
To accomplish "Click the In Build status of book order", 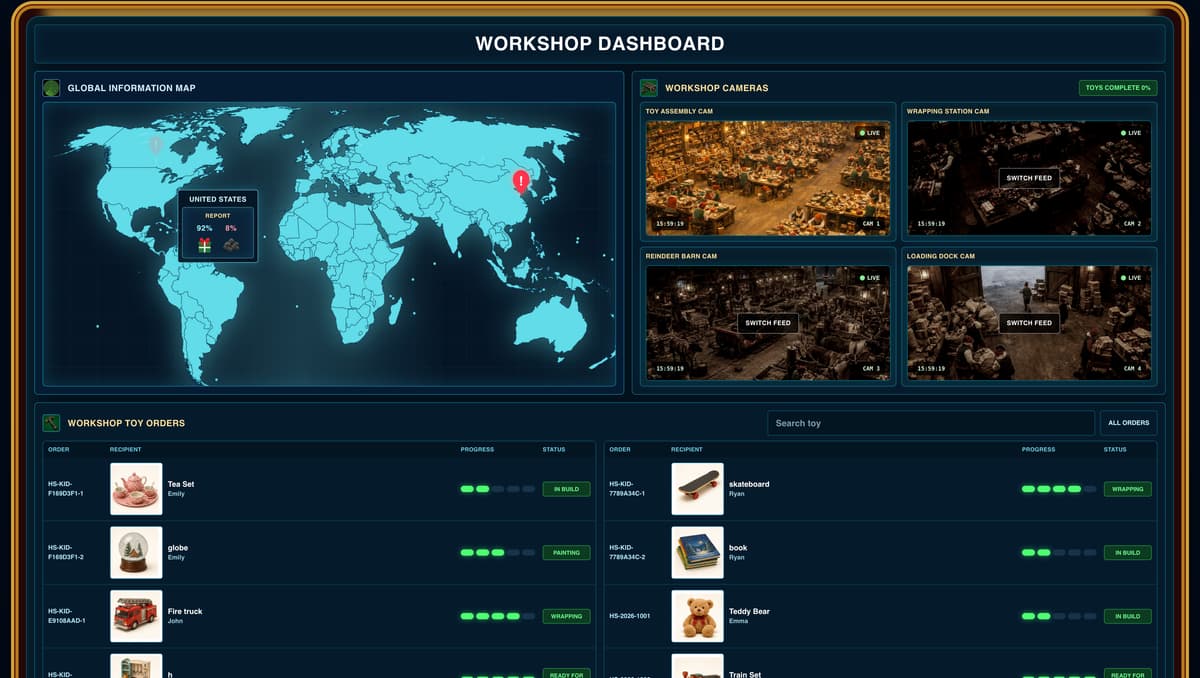I will click(x=1128, y=552).
